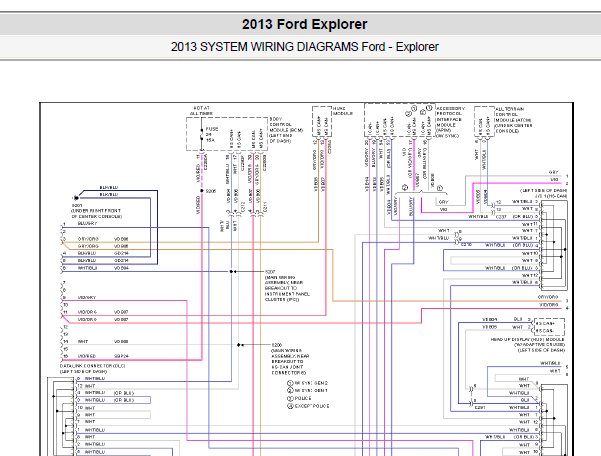Click the S205 splice label
601x456 pixels.
(x=211, y=191)
